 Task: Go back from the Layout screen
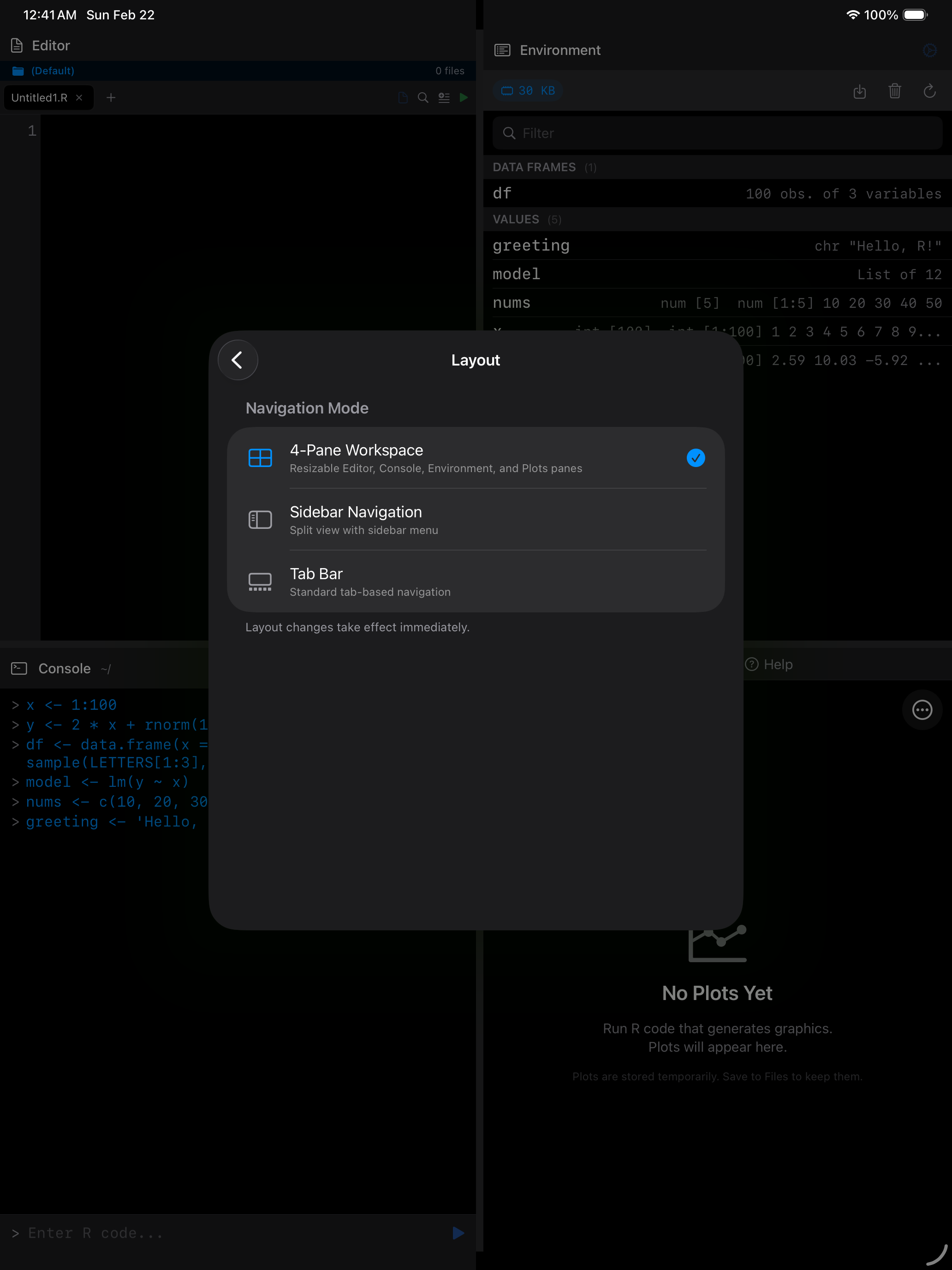238,360
